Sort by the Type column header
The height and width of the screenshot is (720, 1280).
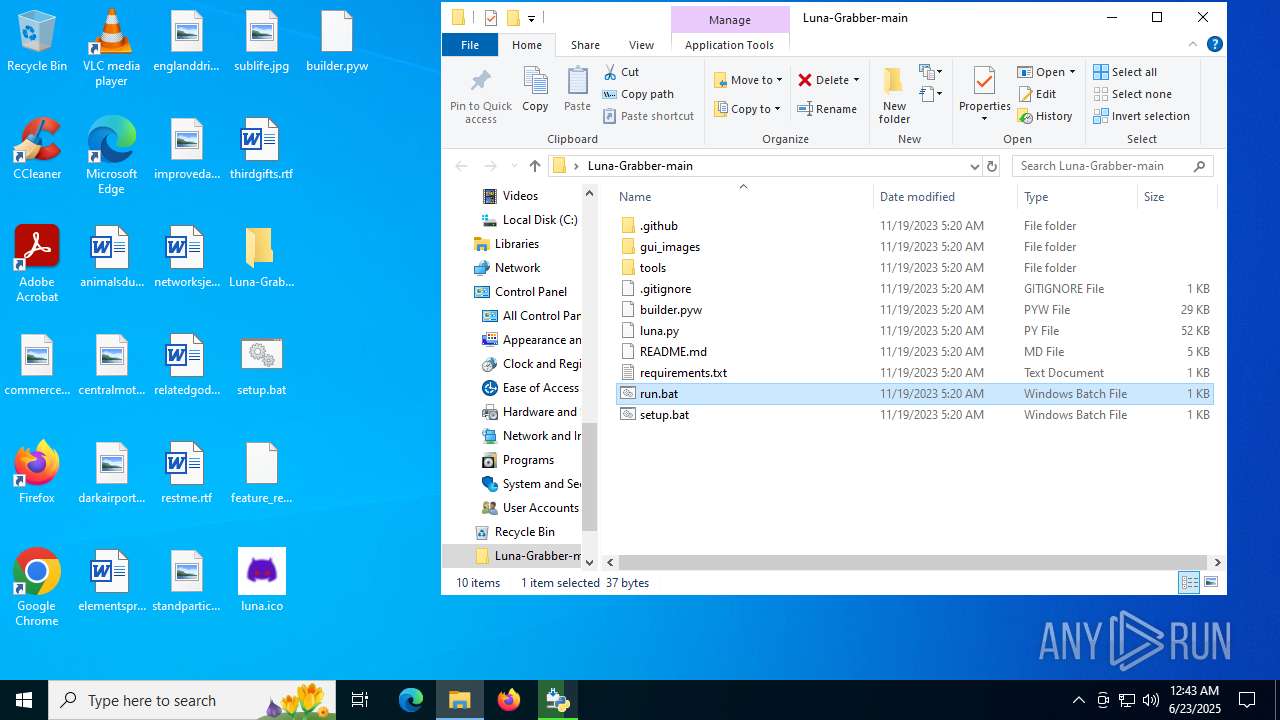[x=1077, y=197]
